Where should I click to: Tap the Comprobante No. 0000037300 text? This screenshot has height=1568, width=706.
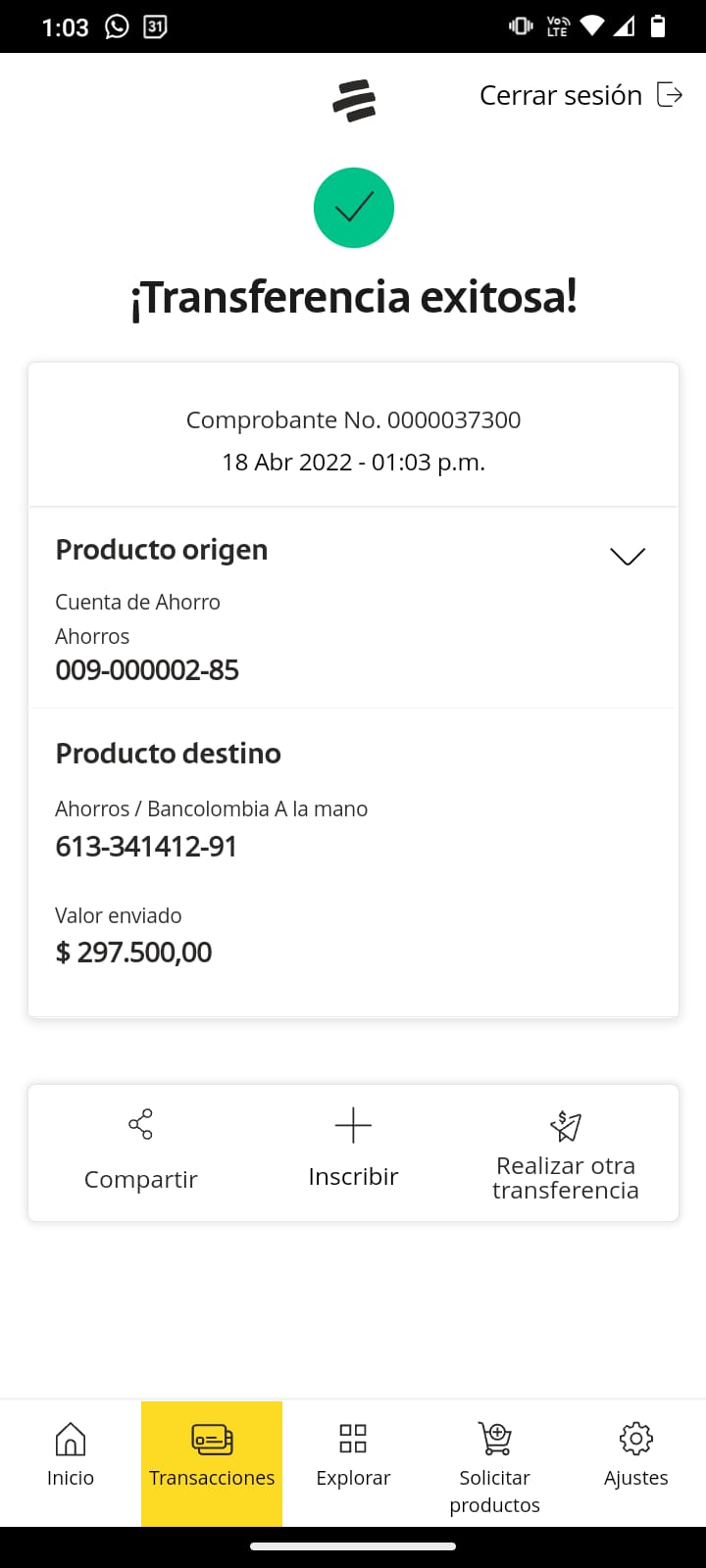(x=353, y=420)
